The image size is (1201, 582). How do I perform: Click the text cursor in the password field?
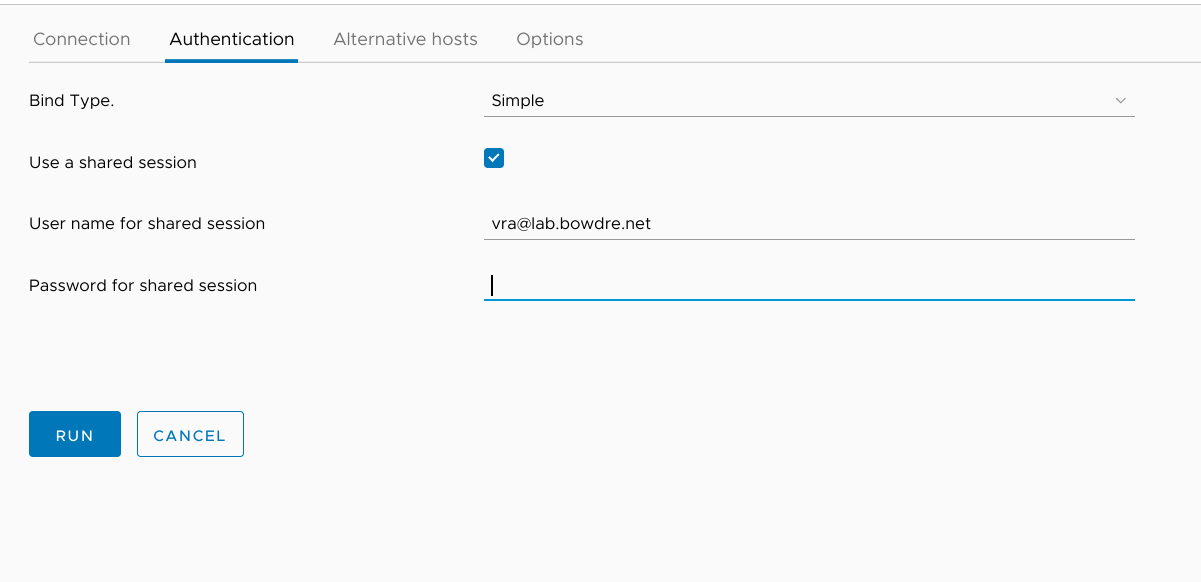[492, 286]
